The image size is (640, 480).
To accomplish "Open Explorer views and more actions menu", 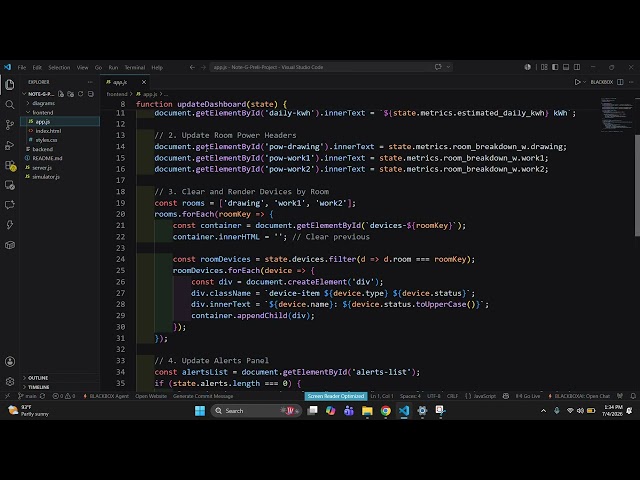I will (x=90, y=82).
